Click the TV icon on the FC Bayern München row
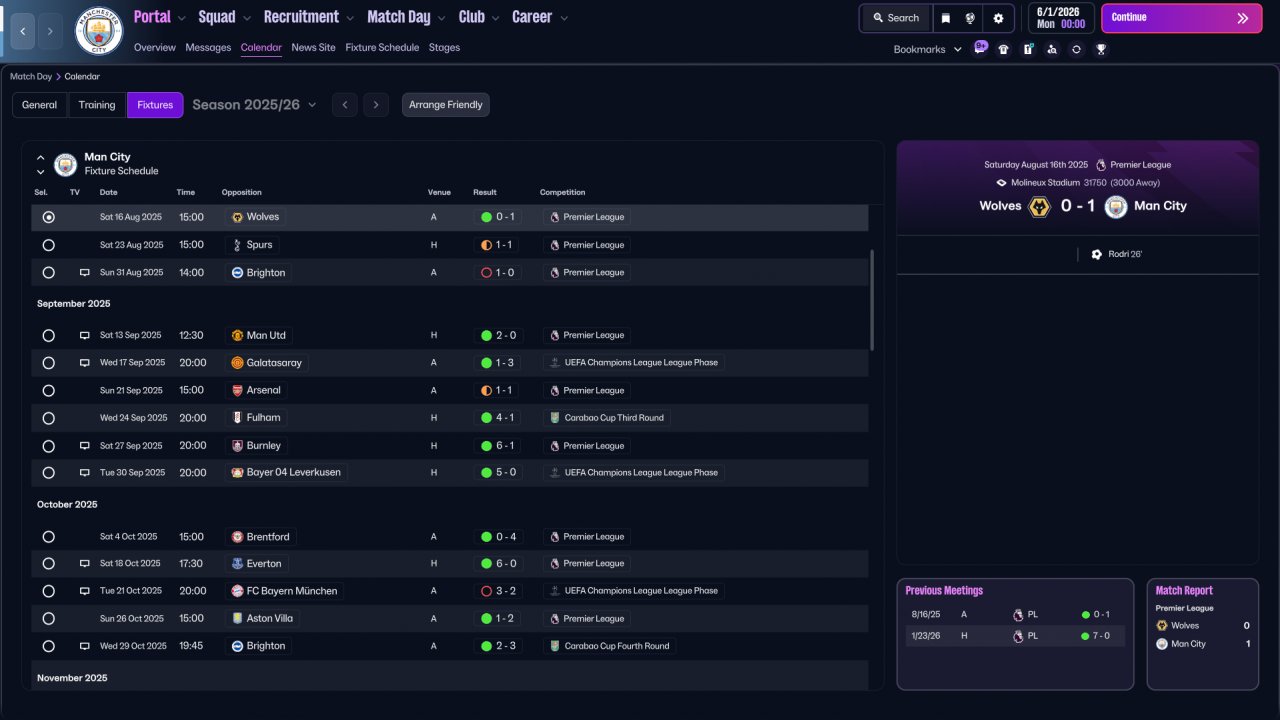 tap(85, 591)
